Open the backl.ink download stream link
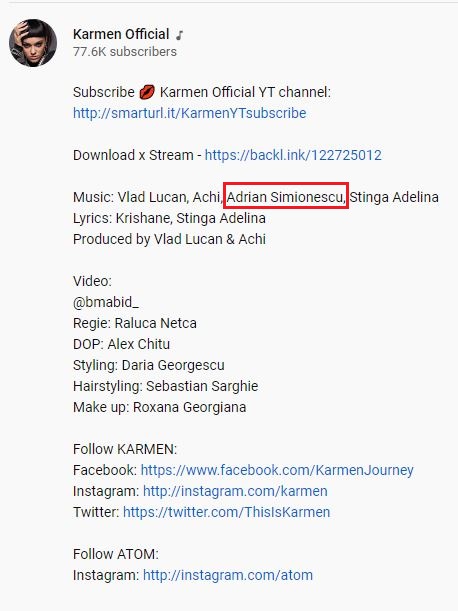The image size is (458, 611). [x=293, y=155]
